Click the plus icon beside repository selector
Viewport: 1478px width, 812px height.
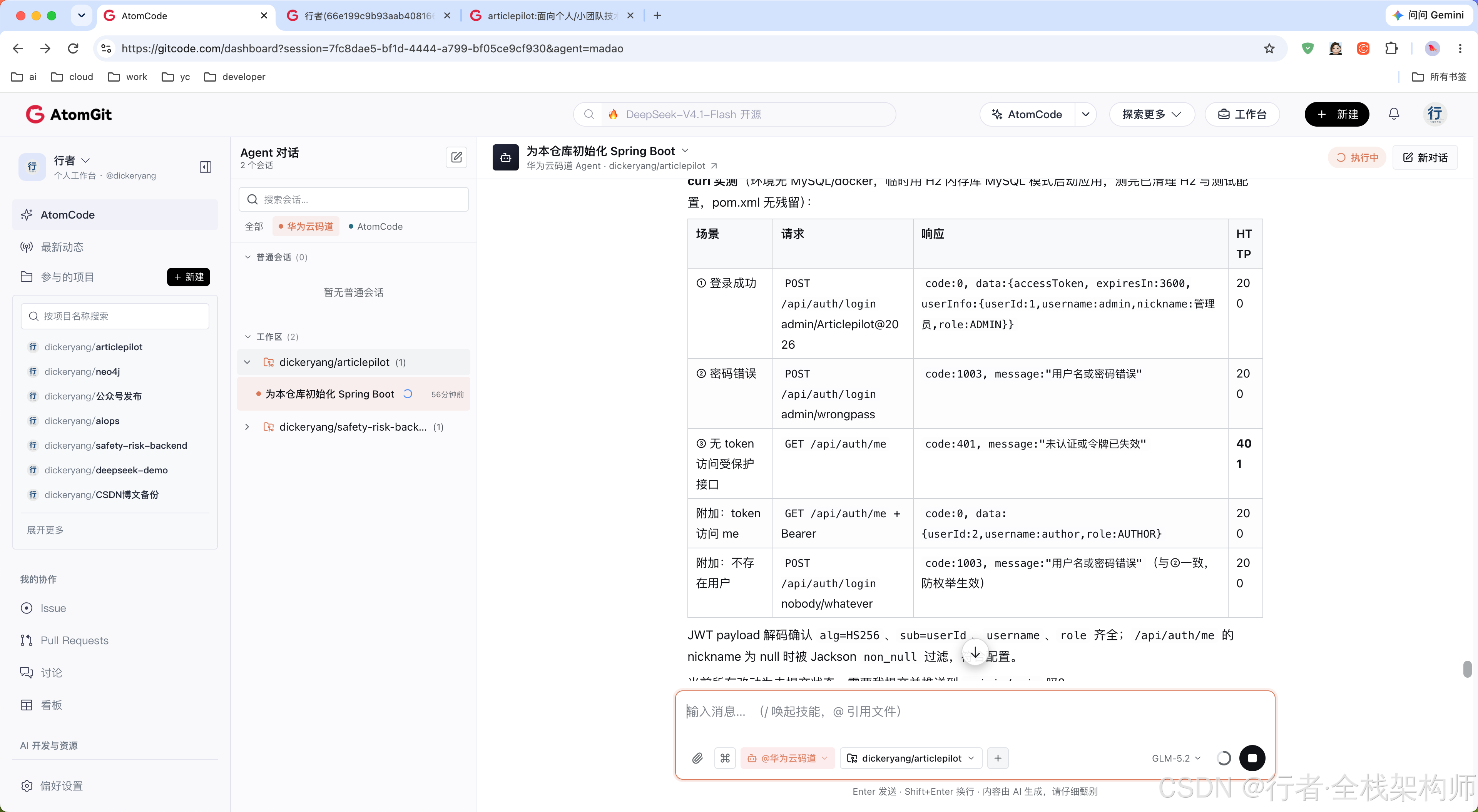pyautogui.click(x=998, y=758)
